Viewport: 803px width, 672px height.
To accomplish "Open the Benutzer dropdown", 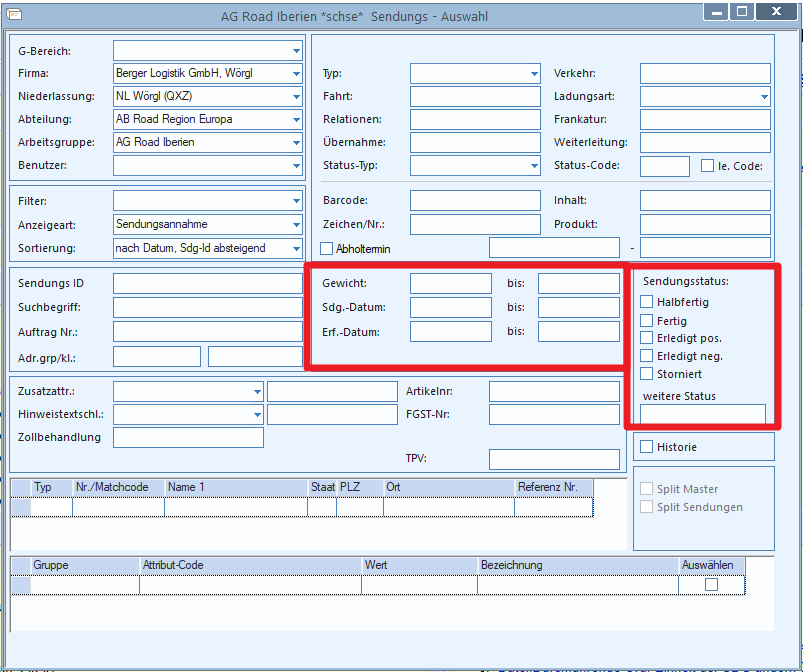I will coord(296,165).
